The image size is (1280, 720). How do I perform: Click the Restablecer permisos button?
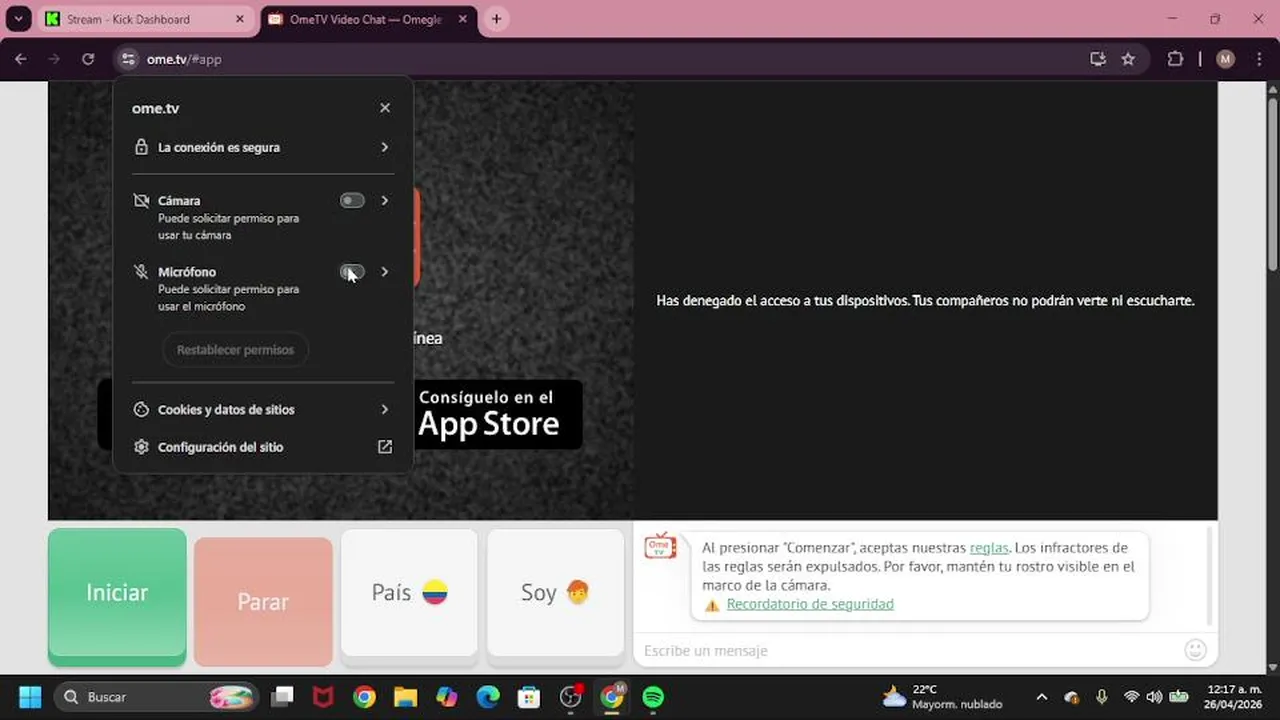235,350
